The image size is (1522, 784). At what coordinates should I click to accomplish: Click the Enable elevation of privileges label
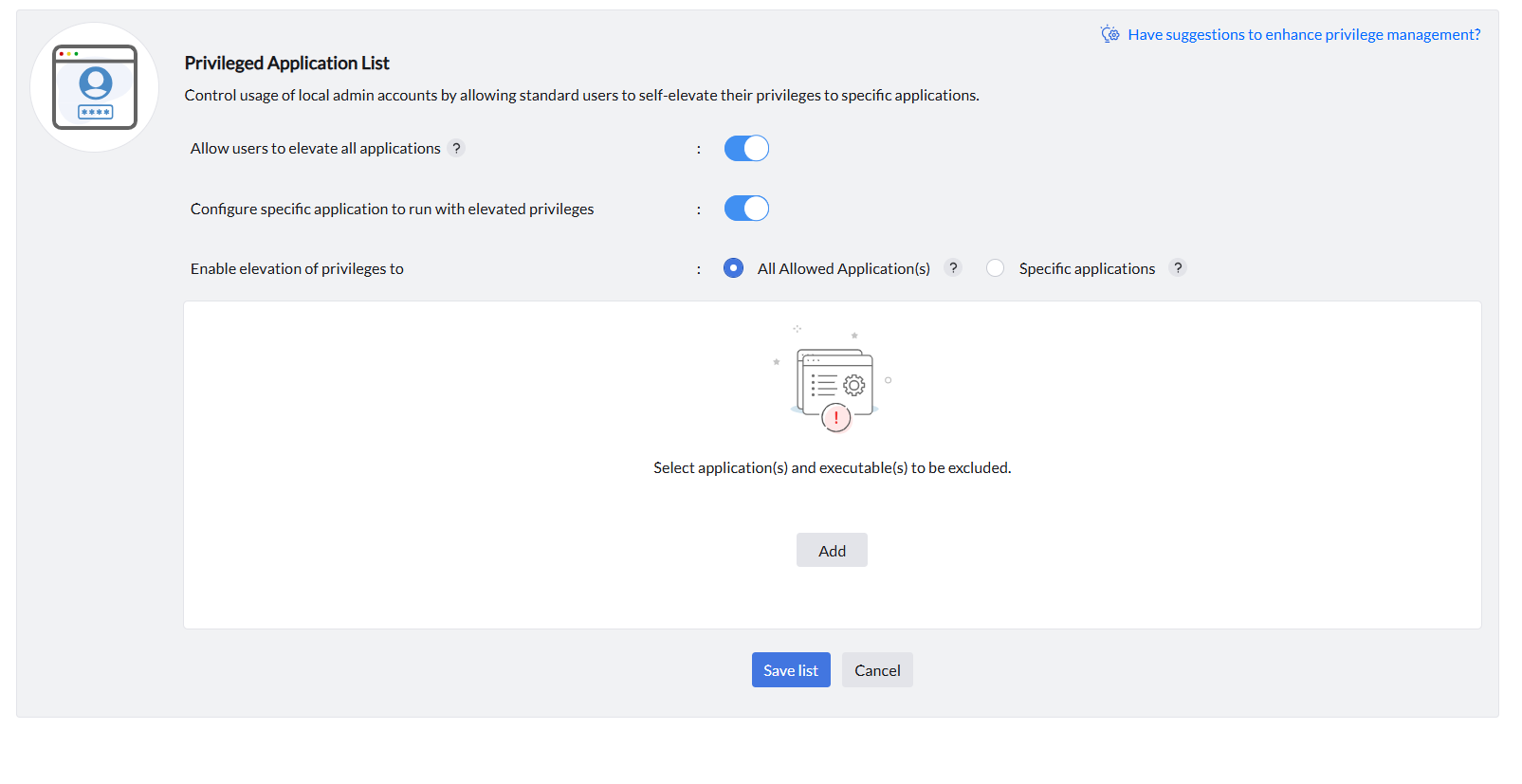coord(297,269)
